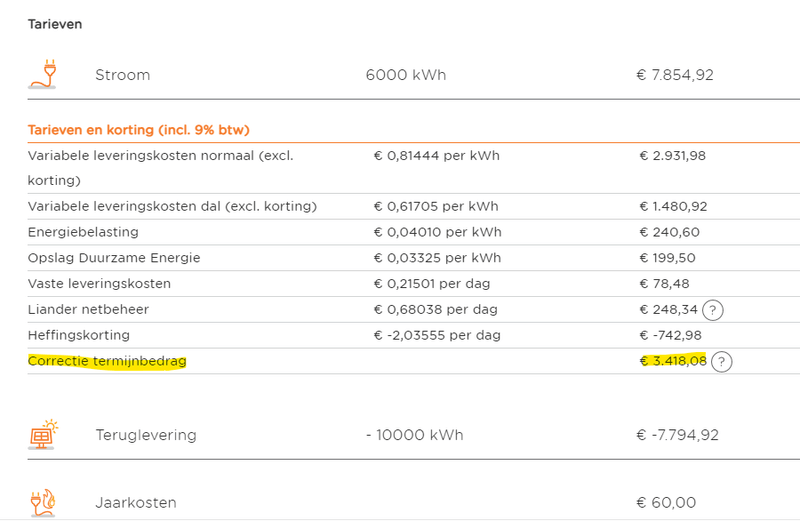Open help for Liander netbeheer cost

coord(713,310)
